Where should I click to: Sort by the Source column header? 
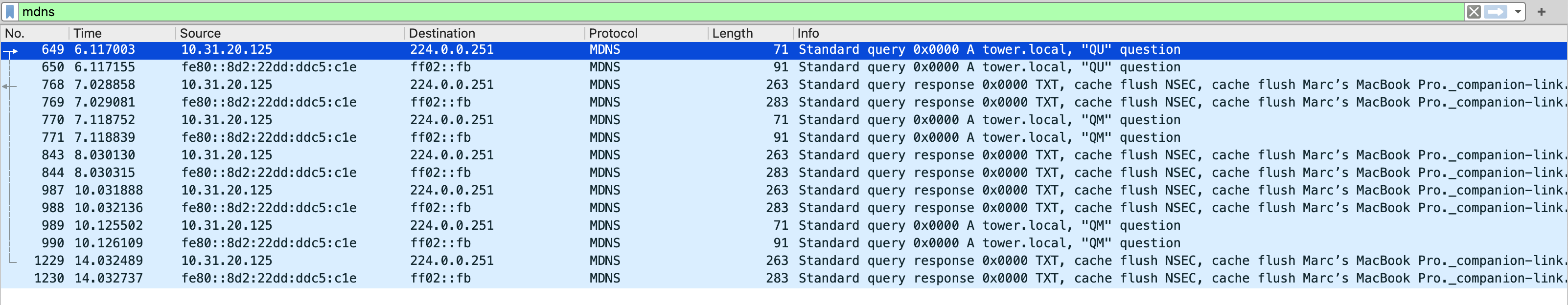pyautogui.click(x=290, y=33)
